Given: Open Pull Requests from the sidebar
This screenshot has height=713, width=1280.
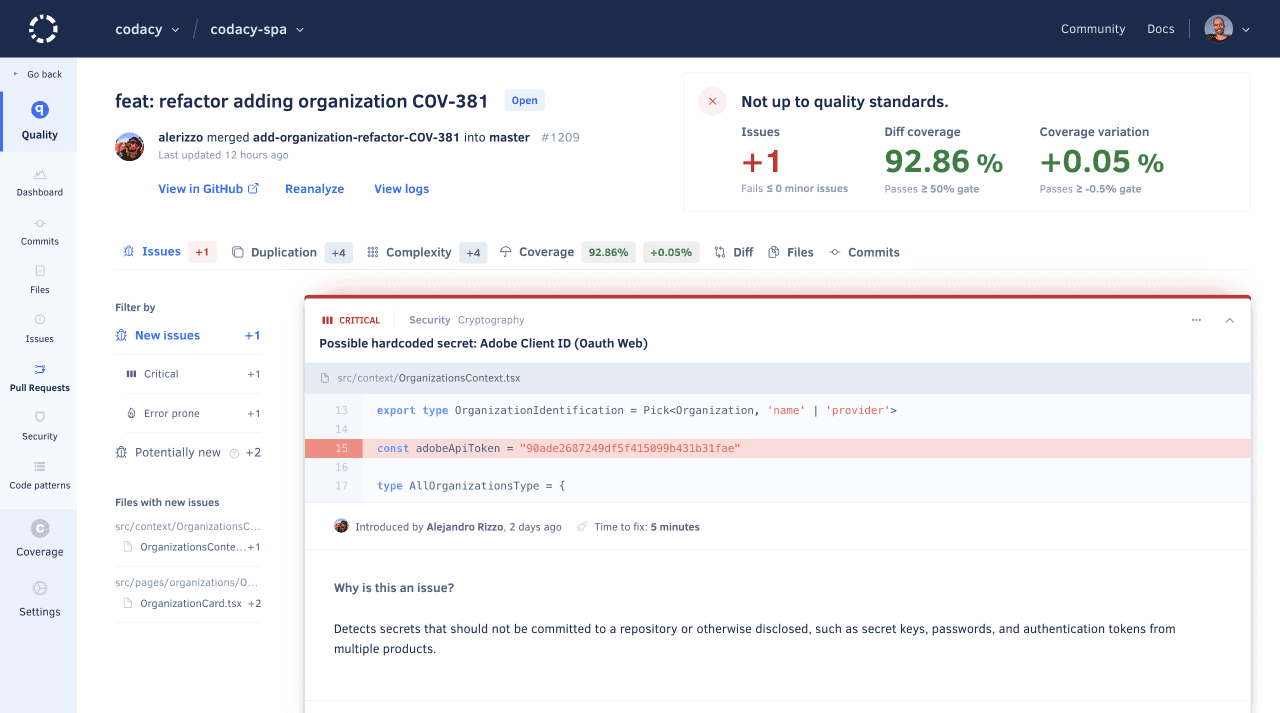Looking at the screenshot, I should (39, 379).
